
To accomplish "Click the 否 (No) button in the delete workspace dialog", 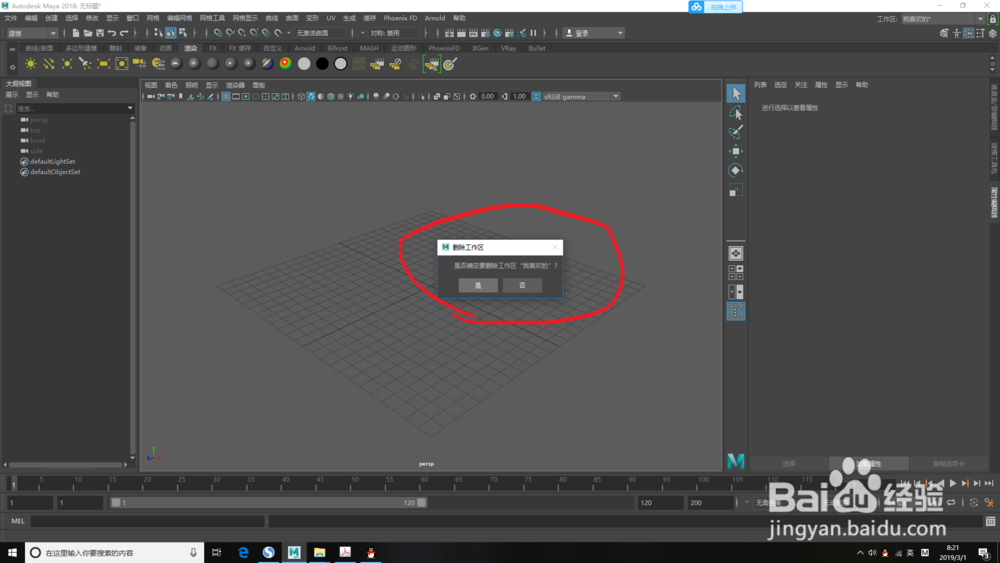I will (522, 285).
